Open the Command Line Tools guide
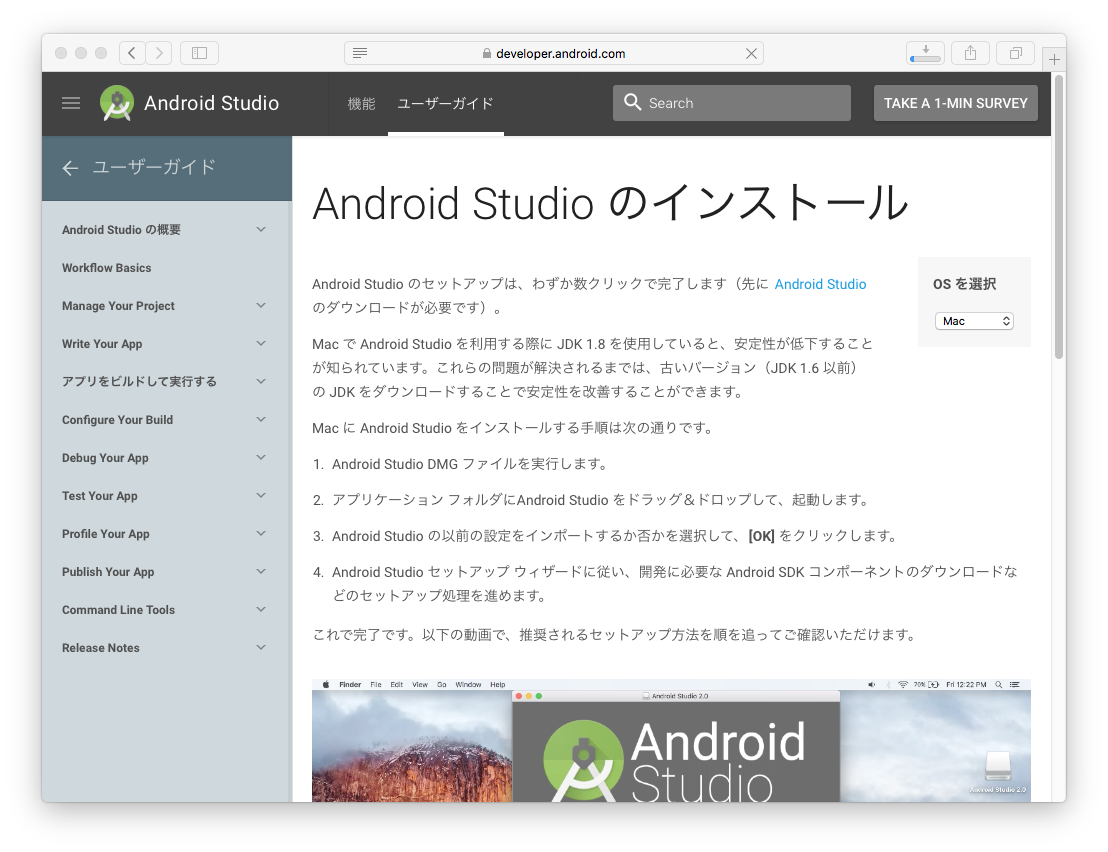This screenshot has height=852, width=1108. 118,610
